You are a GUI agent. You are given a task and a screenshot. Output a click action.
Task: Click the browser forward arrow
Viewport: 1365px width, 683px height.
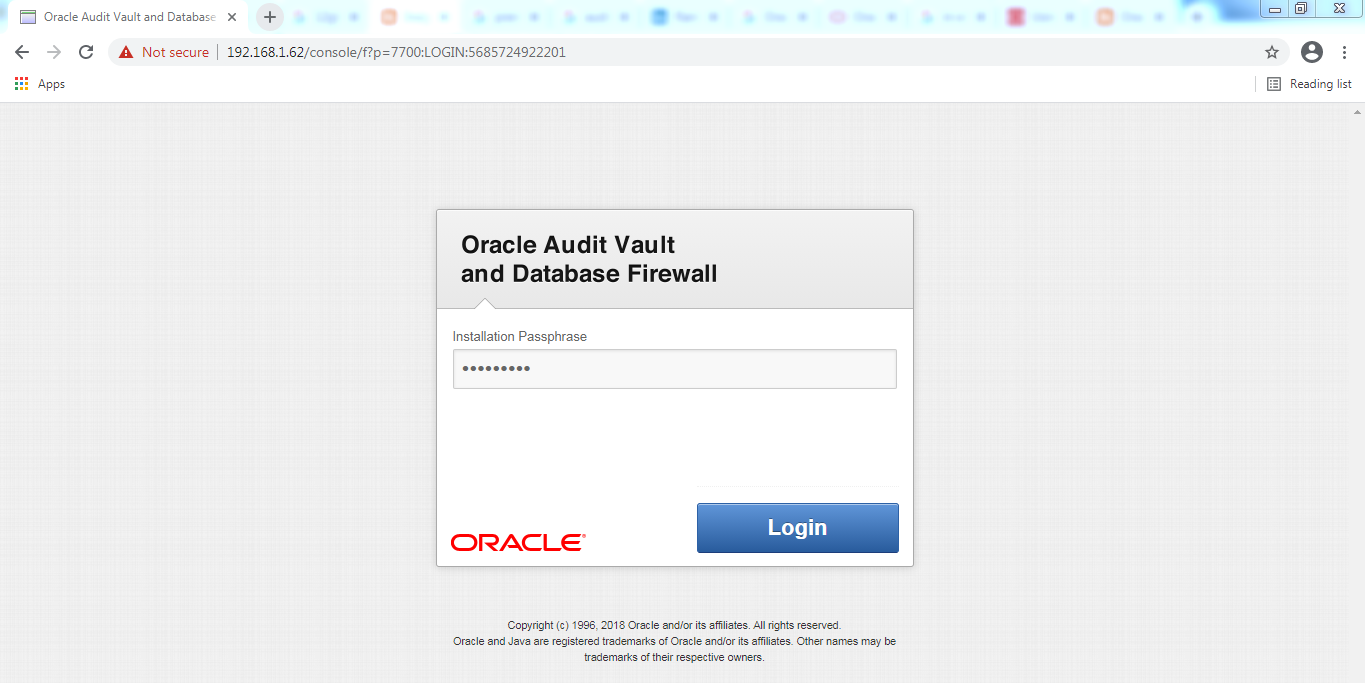54,52
